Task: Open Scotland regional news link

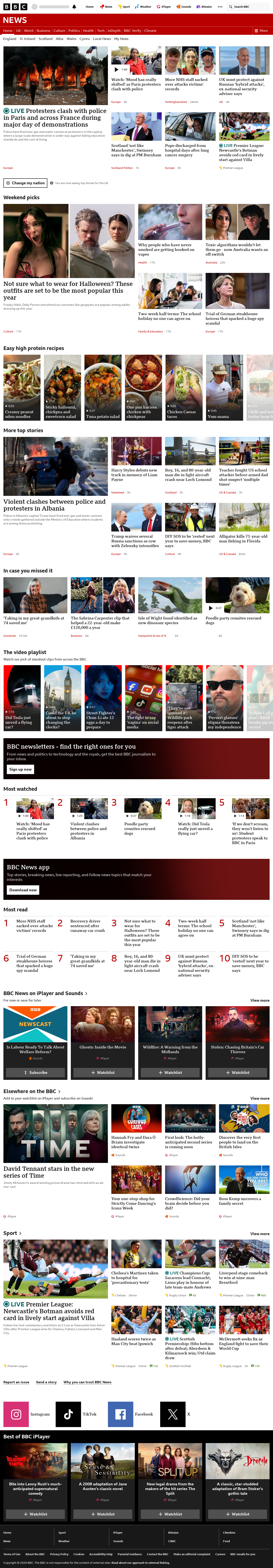Action: [x=46, y=39]
